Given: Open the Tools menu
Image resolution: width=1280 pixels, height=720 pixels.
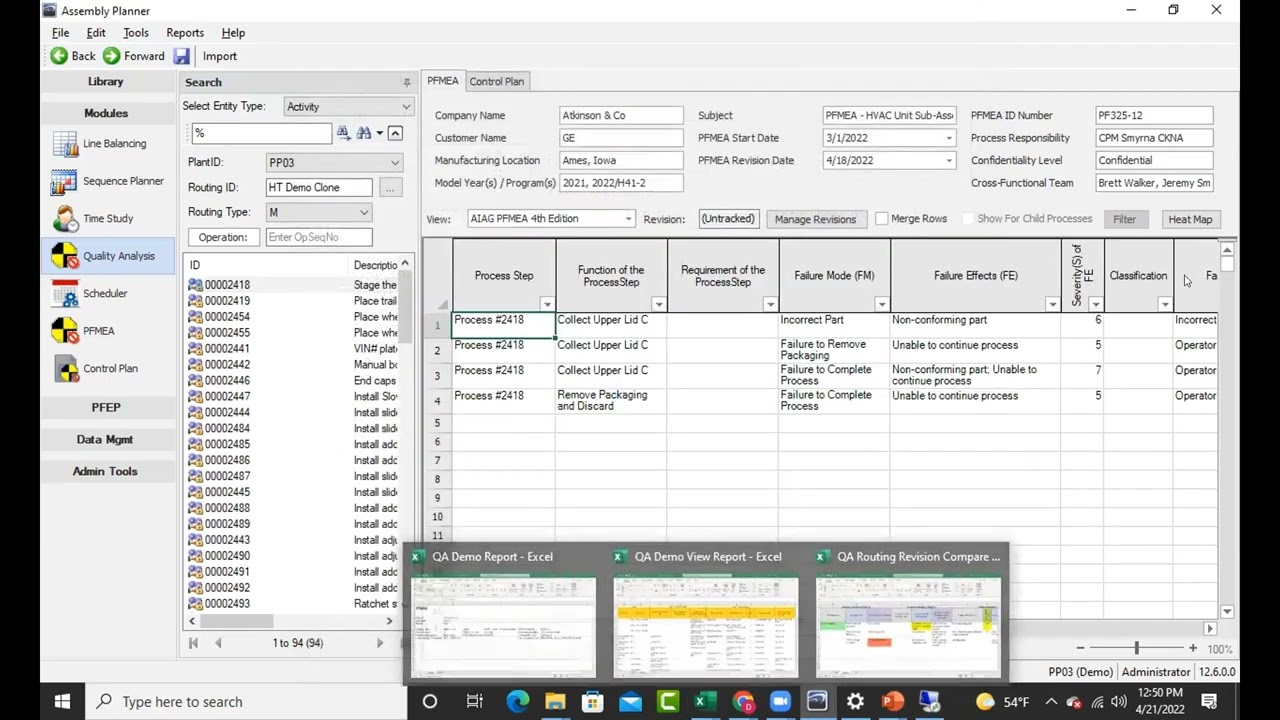Looking at the screenshot, I should [x=136, y=33].
